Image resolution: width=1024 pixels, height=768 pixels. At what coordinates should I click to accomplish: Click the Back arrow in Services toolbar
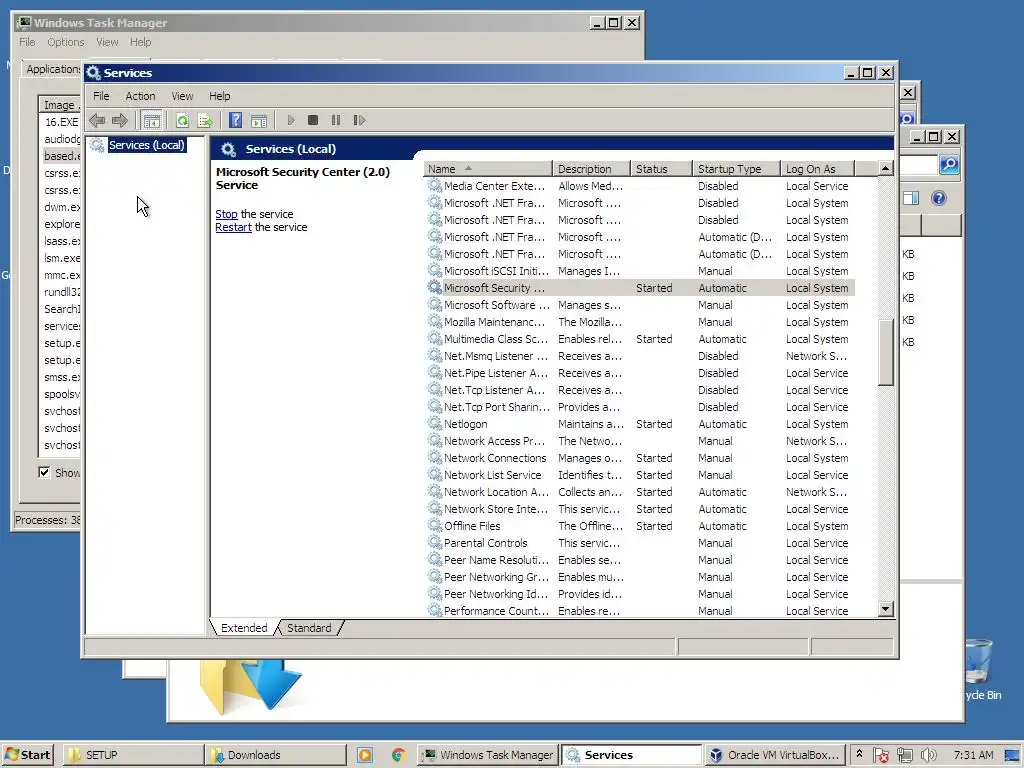click(97, 120)
